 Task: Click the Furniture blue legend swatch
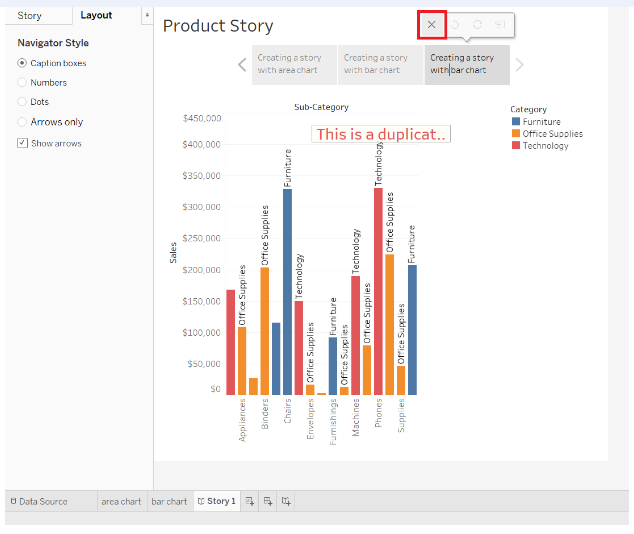[515, 122]
